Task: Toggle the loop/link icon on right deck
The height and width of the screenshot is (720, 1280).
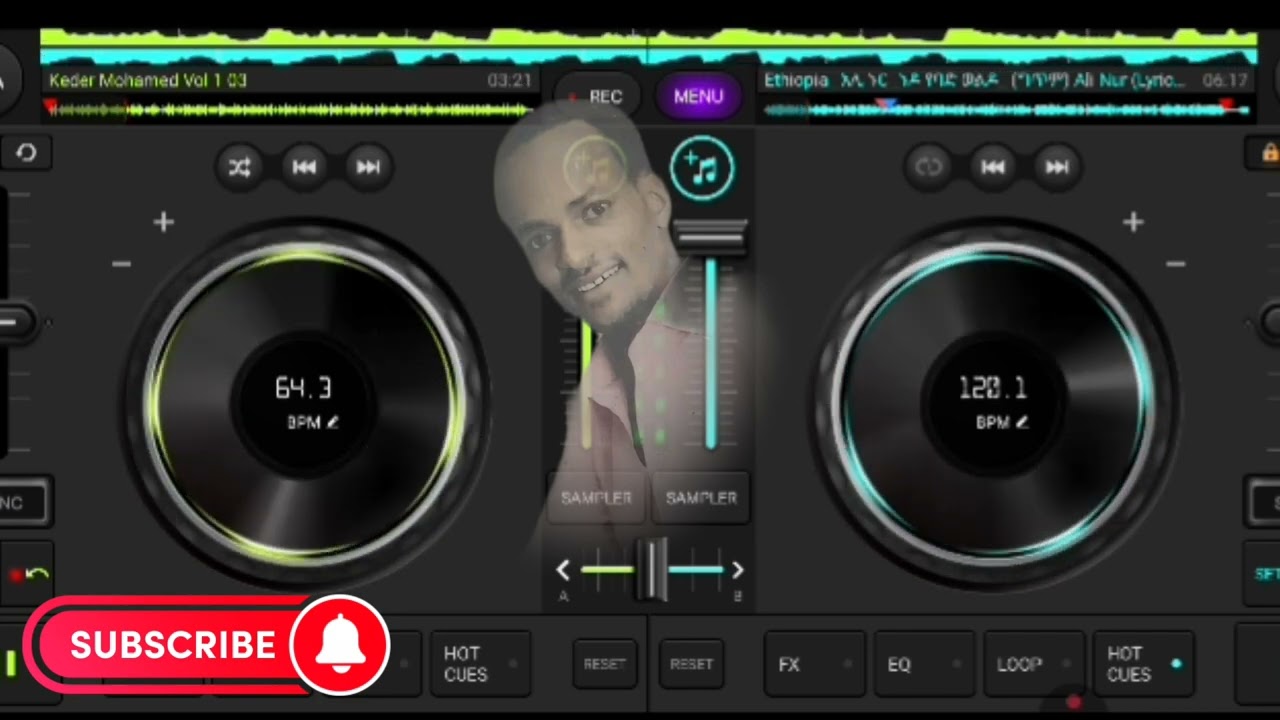Action: (x=928, y=167)
